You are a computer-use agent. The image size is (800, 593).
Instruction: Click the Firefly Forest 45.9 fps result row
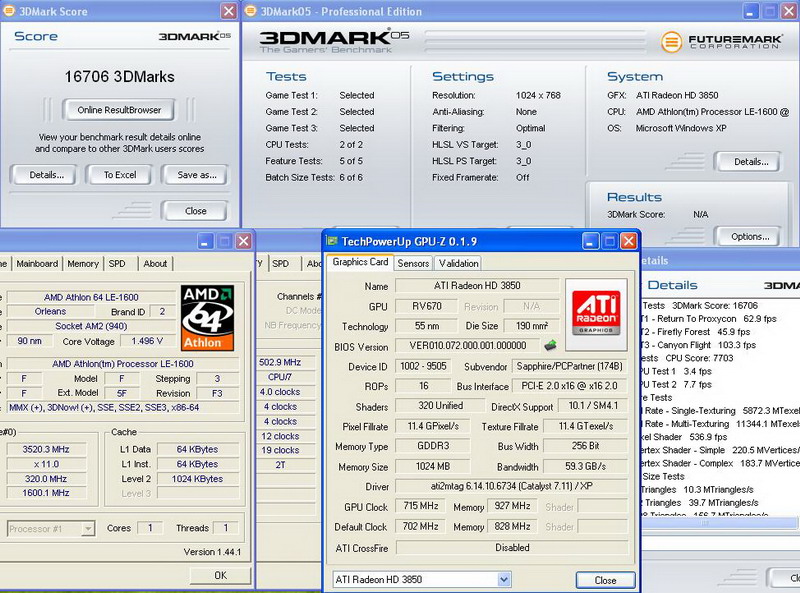pyautogui.click(x=696, y=332)
